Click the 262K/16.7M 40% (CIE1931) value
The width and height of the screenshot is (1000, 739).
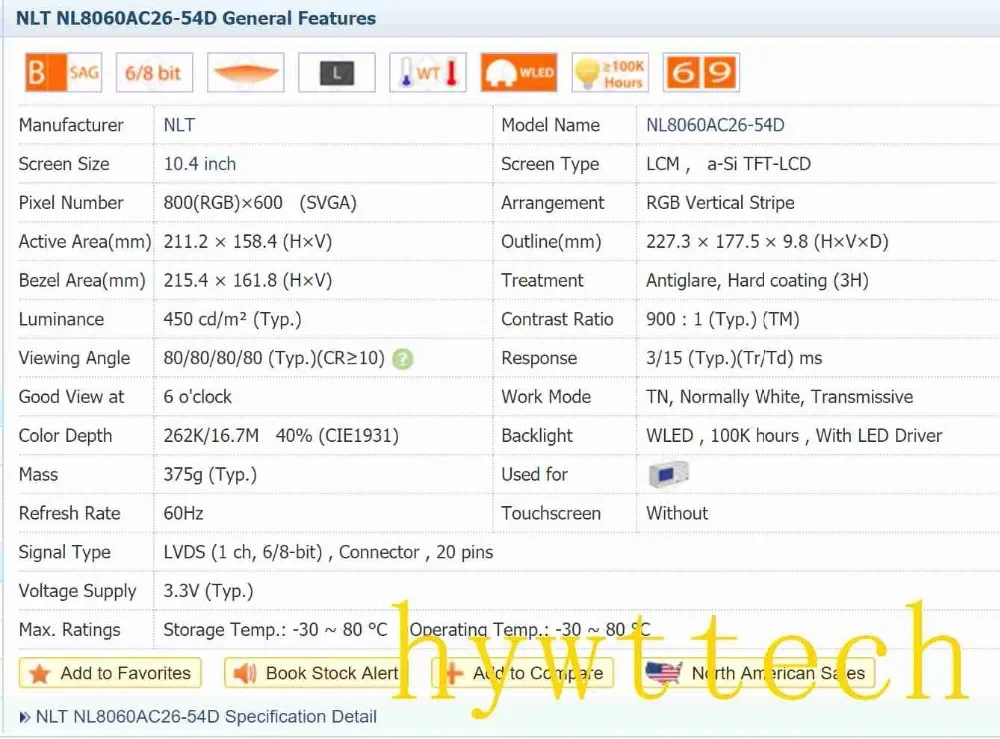[281, 436]
